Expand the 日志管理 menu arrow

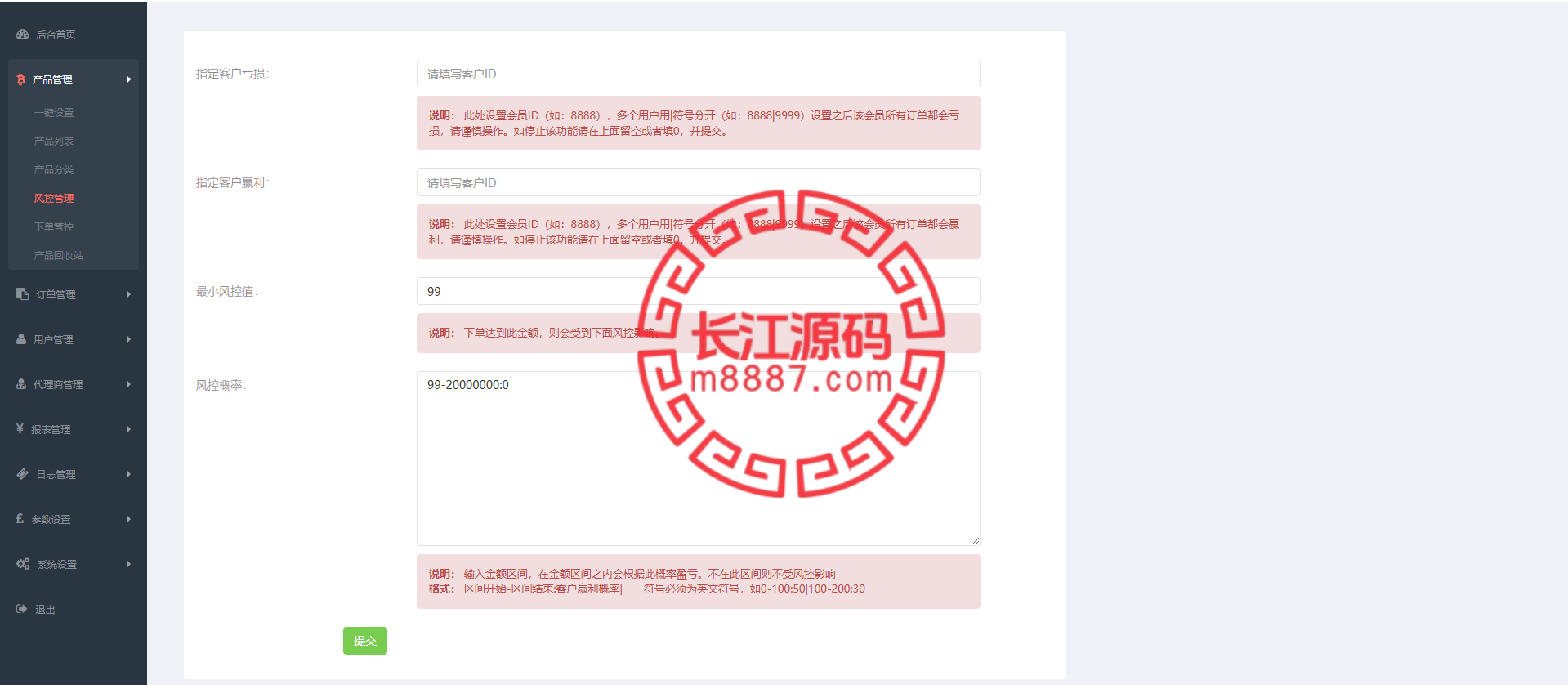click(x=129, y=474)
